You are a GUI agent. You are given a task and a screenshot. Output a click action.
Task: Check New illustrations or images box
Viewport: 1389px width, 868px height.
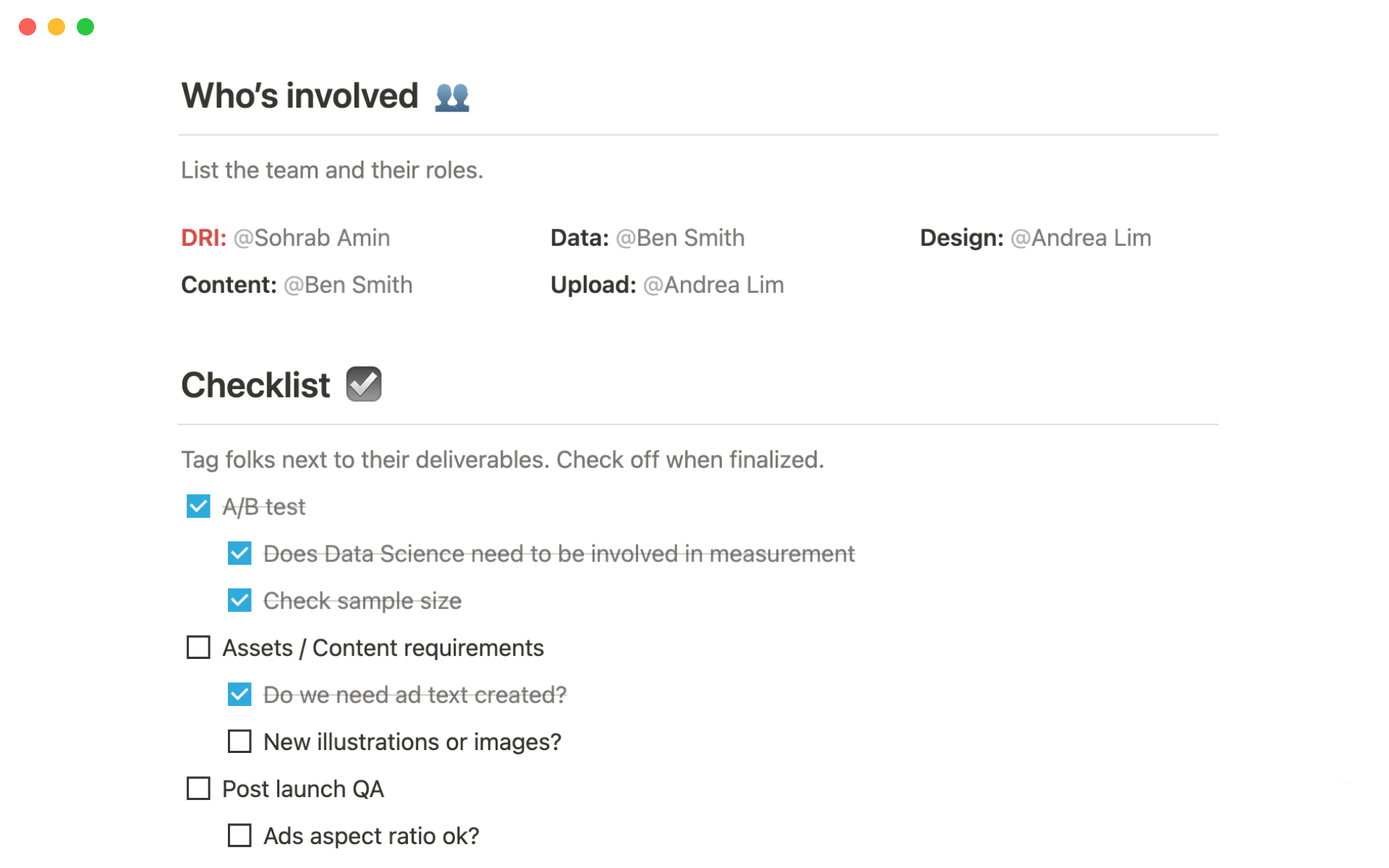point(239,741)
